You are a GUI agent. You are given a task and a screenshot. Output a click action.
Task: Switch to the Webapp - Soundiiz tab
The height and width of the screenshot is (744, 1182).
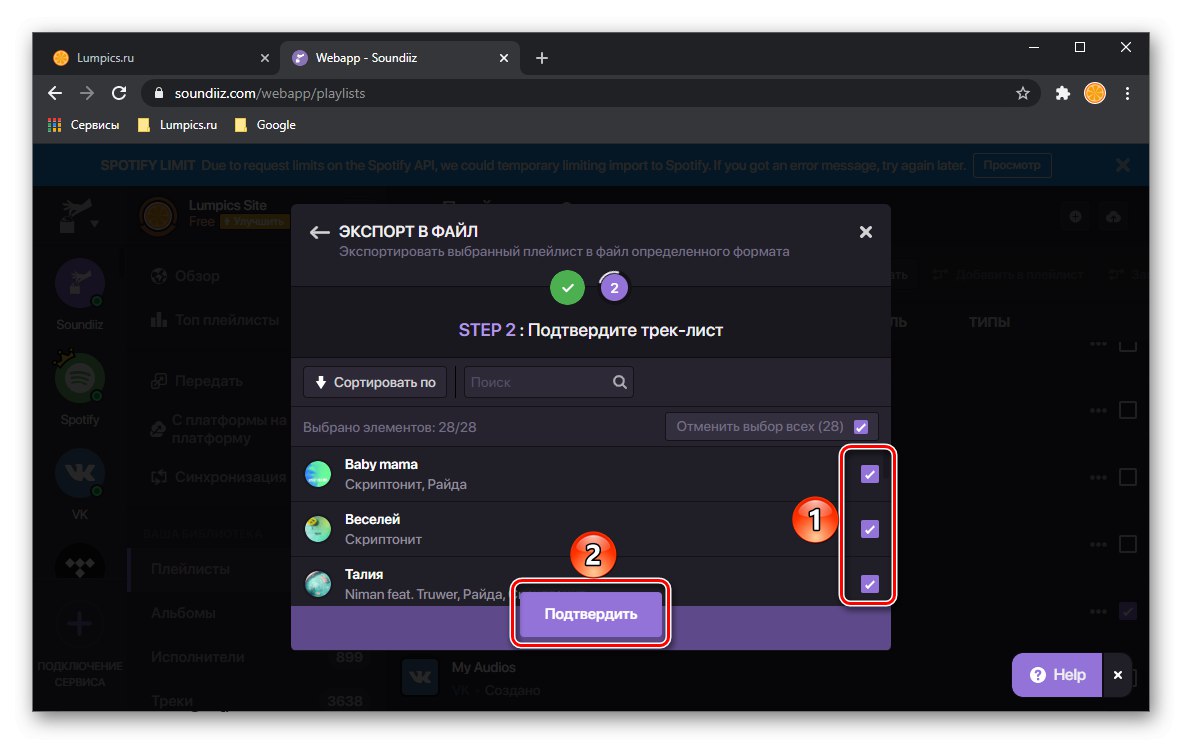400,58
